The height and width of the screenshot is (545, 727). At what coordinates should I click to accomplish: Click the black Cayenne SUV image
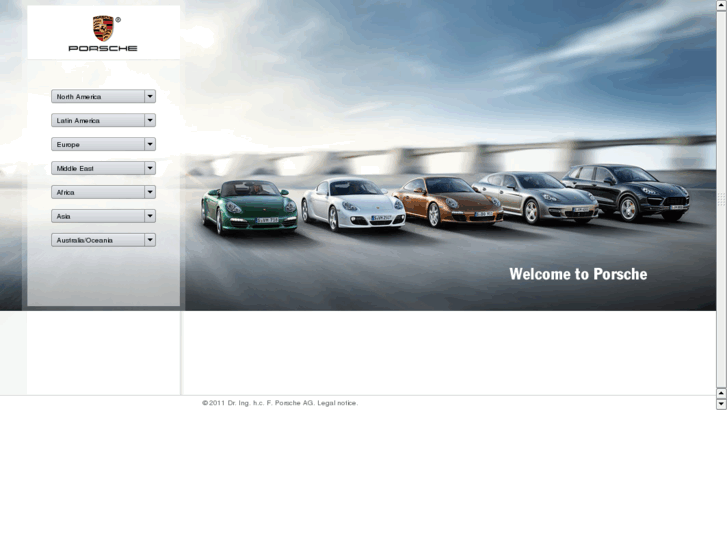click(x=626, y=192)
